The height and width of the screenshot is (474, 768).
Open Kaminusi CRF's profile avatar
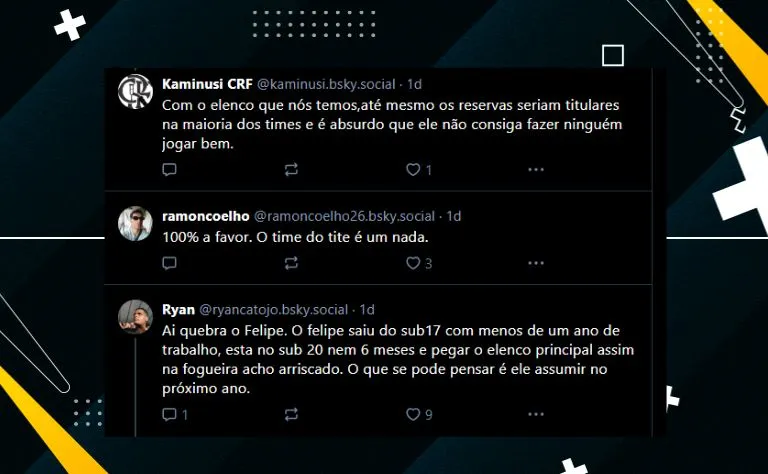click(x=135, y=91)
